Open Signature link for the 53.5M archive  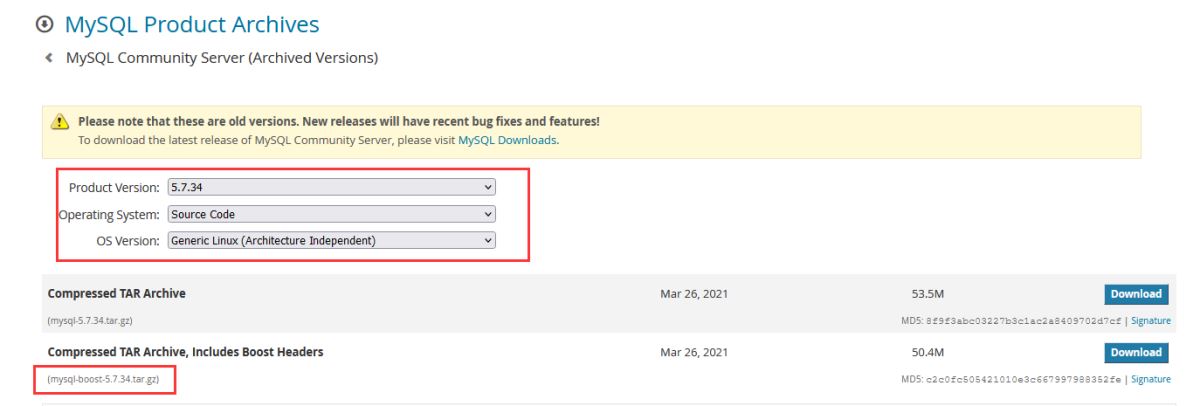tap(1150, 321)
